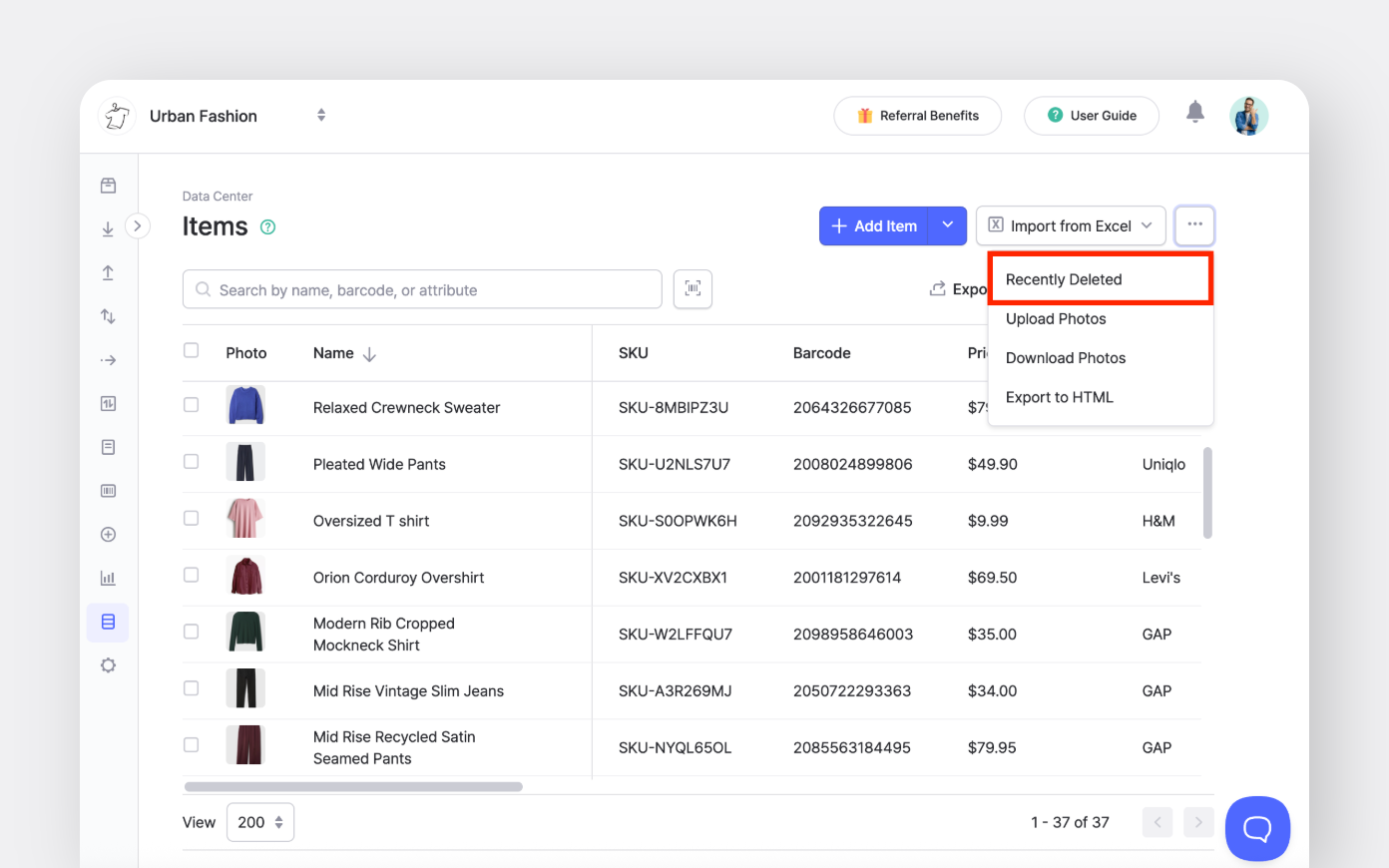Click the Oversized T shirt photo thumbnail
Viewport: 1389px width, 868px height.
click(245, 520)
